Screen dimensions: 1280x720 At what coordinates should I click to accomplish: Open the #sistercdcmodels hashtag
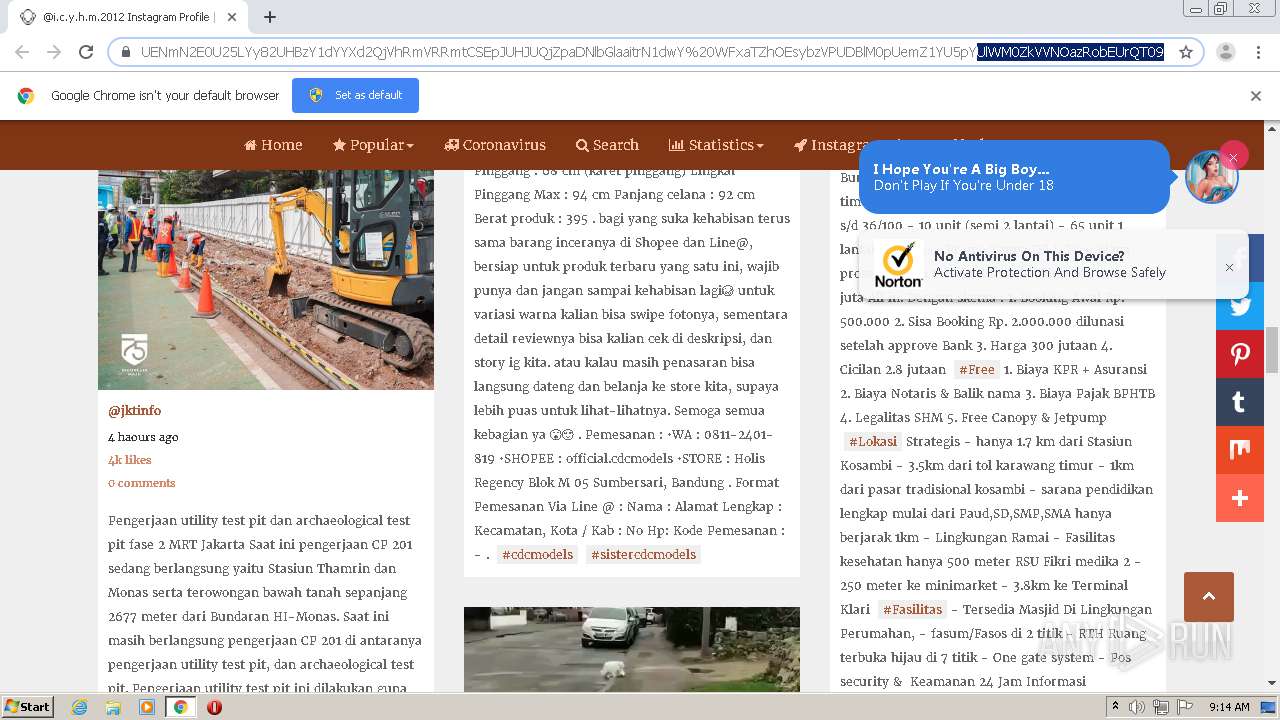point(643,555)
